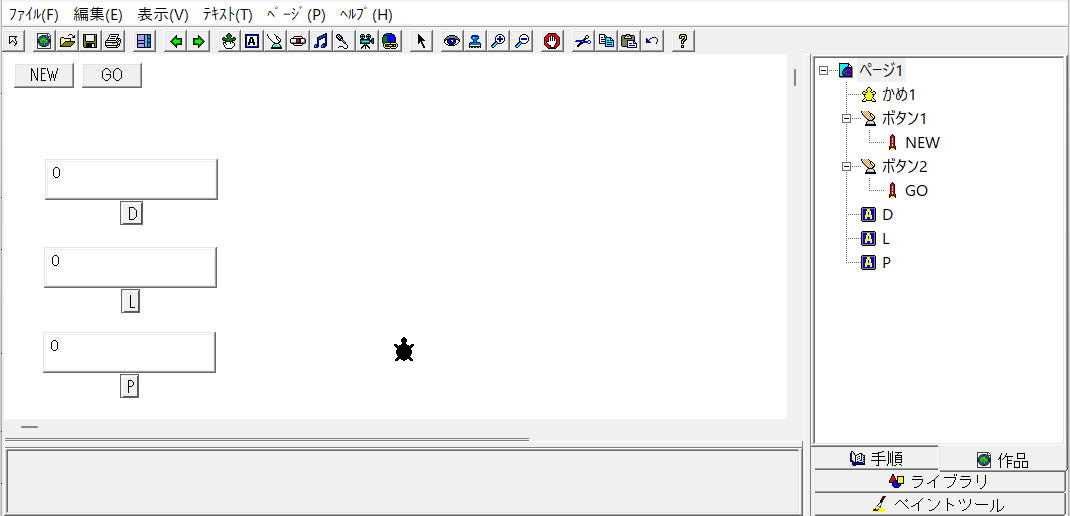Viewport: 1070px width, 516px height.
Task: Collapse the ページ1 tree node
Action: (x=824, y=70)
